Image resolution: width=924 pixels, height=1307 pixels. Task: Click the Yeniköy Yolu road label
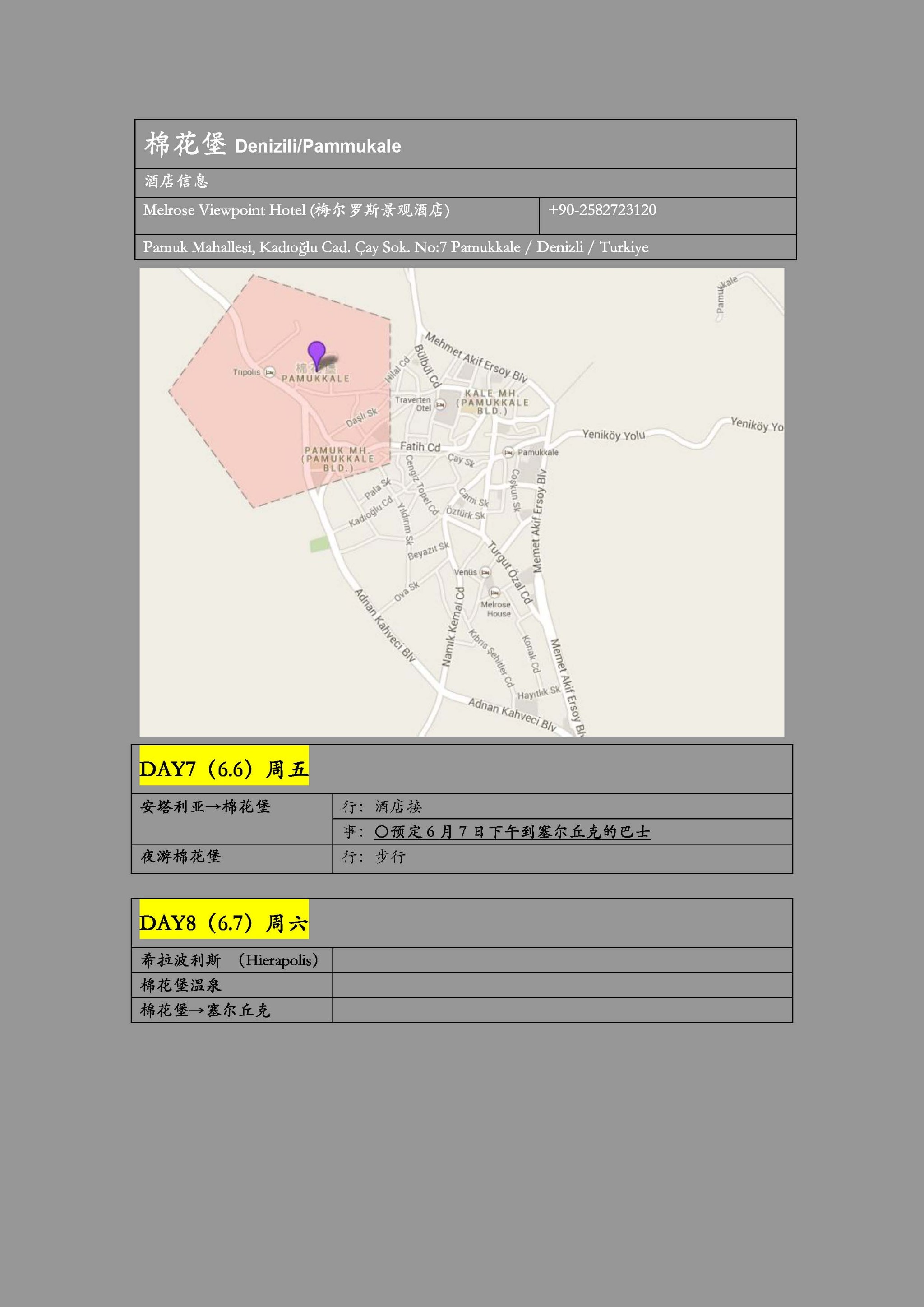click(613, 436)
